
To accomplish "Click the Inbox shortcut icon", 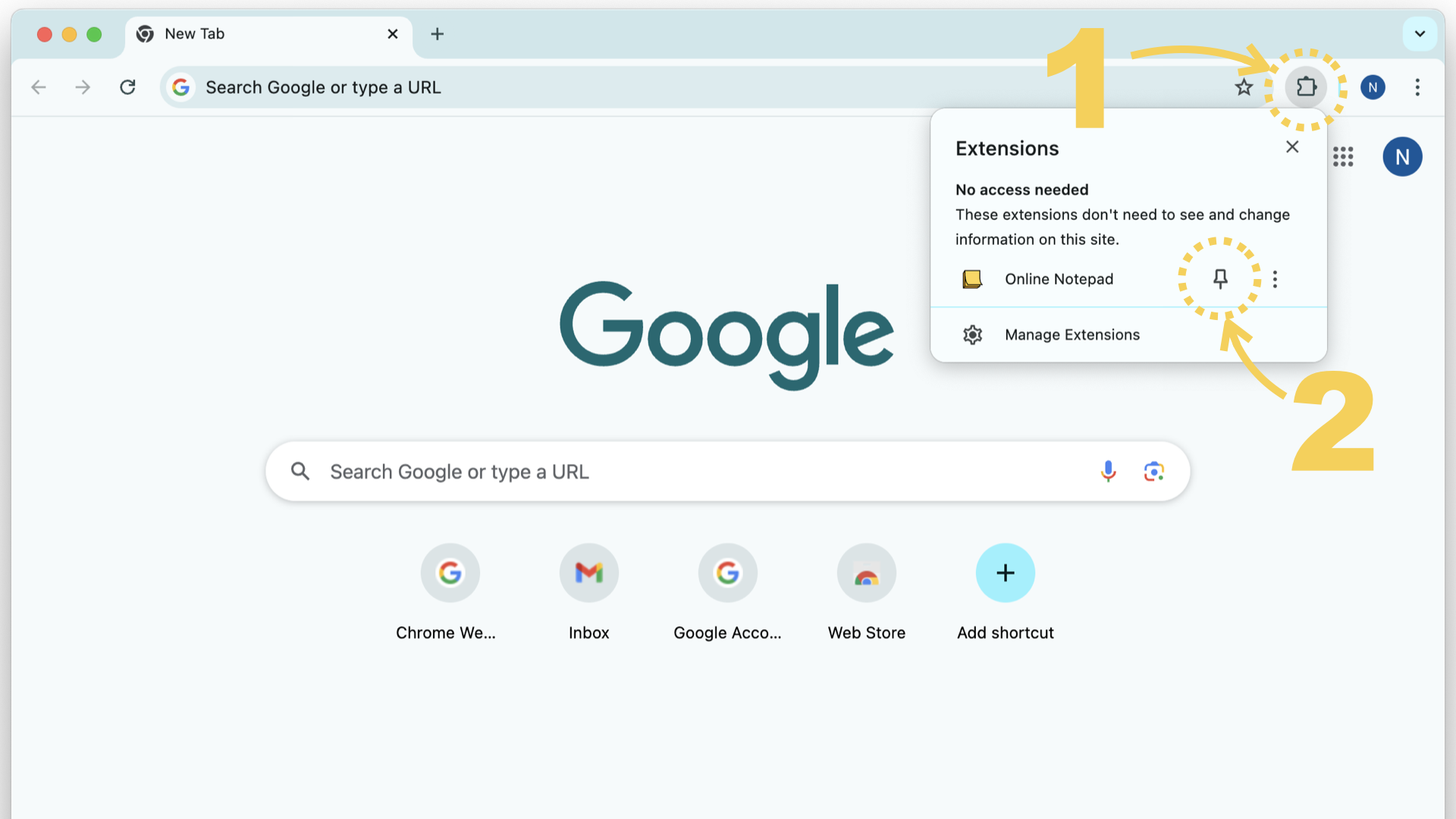I will pos(588,572).
